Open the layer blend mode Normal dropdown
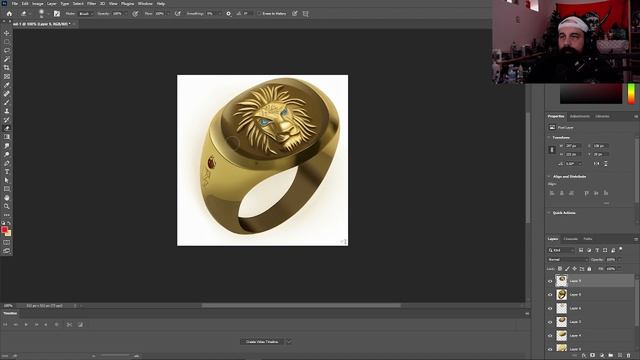 click(567, 260)
